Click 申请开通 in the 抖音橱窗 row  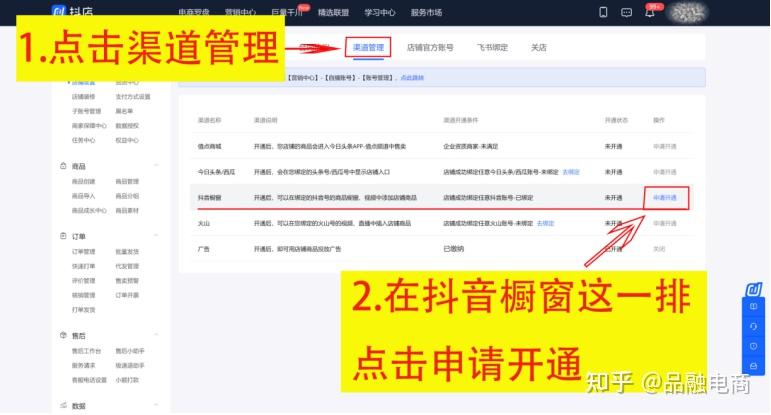tap(665, 198)
